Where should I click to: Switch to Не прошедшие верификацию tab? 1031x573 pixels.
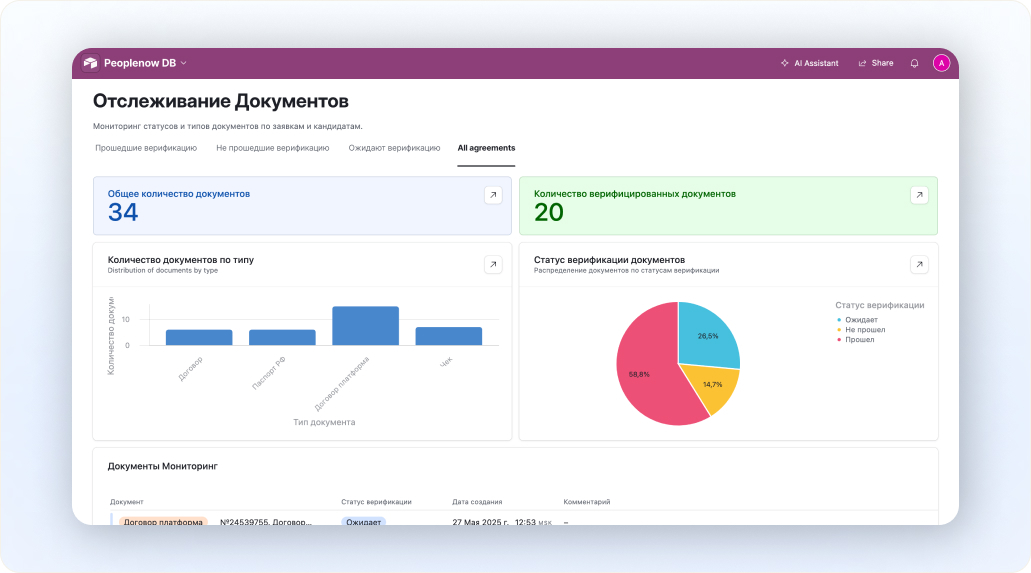[x=273, y=148]
